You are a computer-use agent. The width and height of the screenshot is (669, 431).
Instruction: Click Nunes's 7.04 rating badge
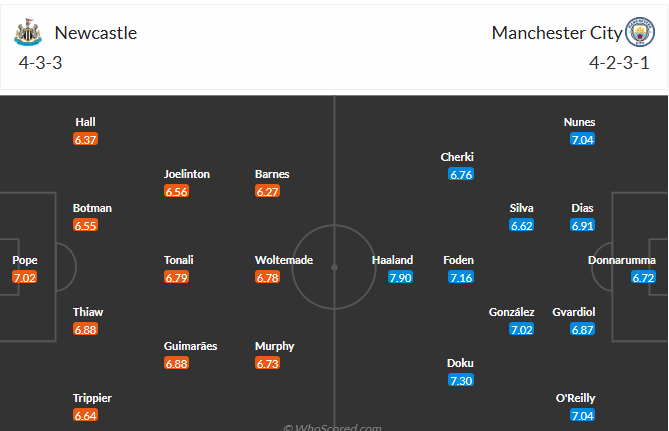coord(582,139)
